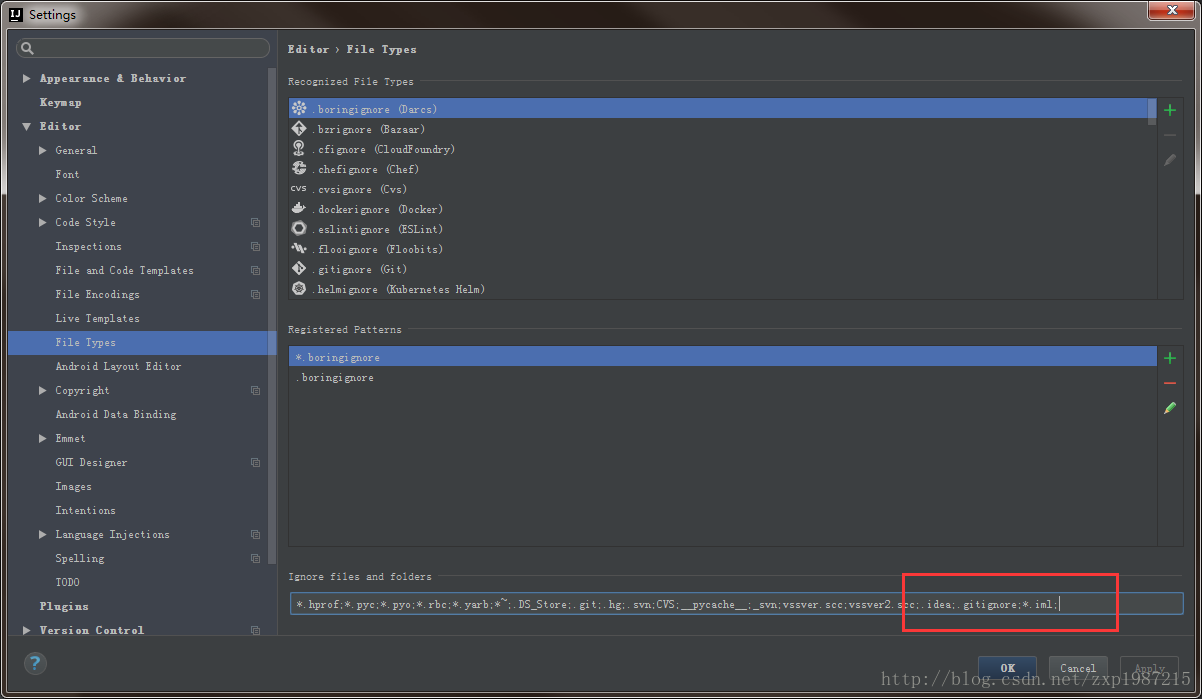Screen dimensions: 1202x699
Task: Open the Intentions settings page
Action: pyautogui.click(x=85, y=510)
